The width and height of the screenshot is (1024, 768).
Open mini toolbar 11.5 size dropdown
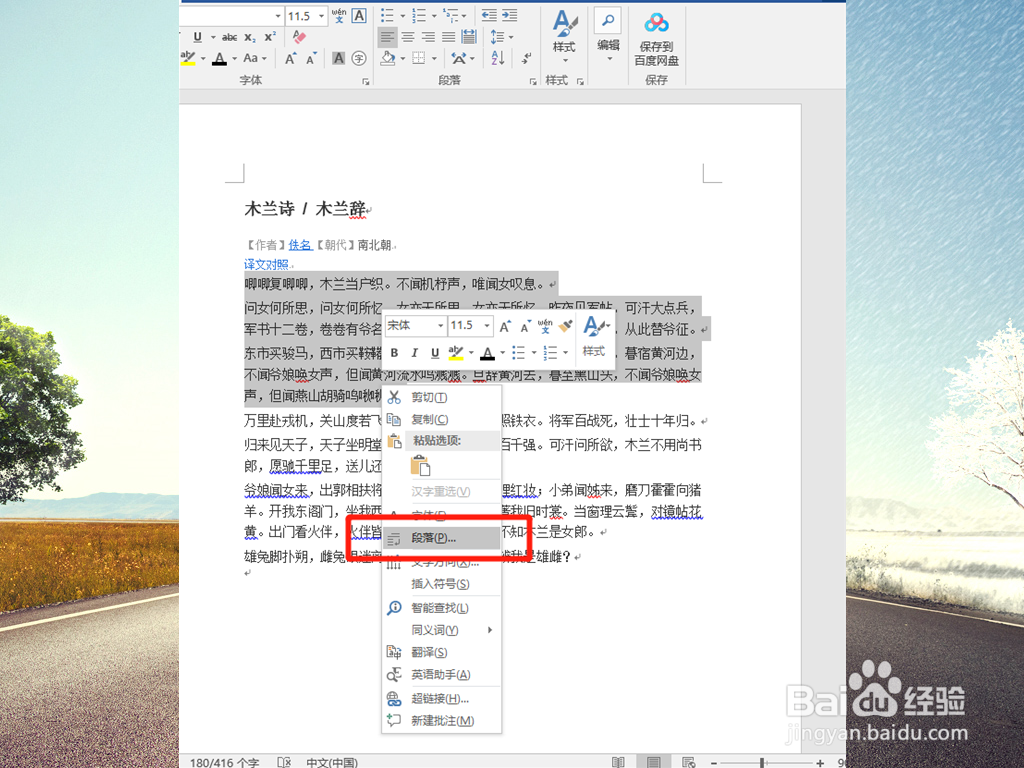(x=487, y=325)
